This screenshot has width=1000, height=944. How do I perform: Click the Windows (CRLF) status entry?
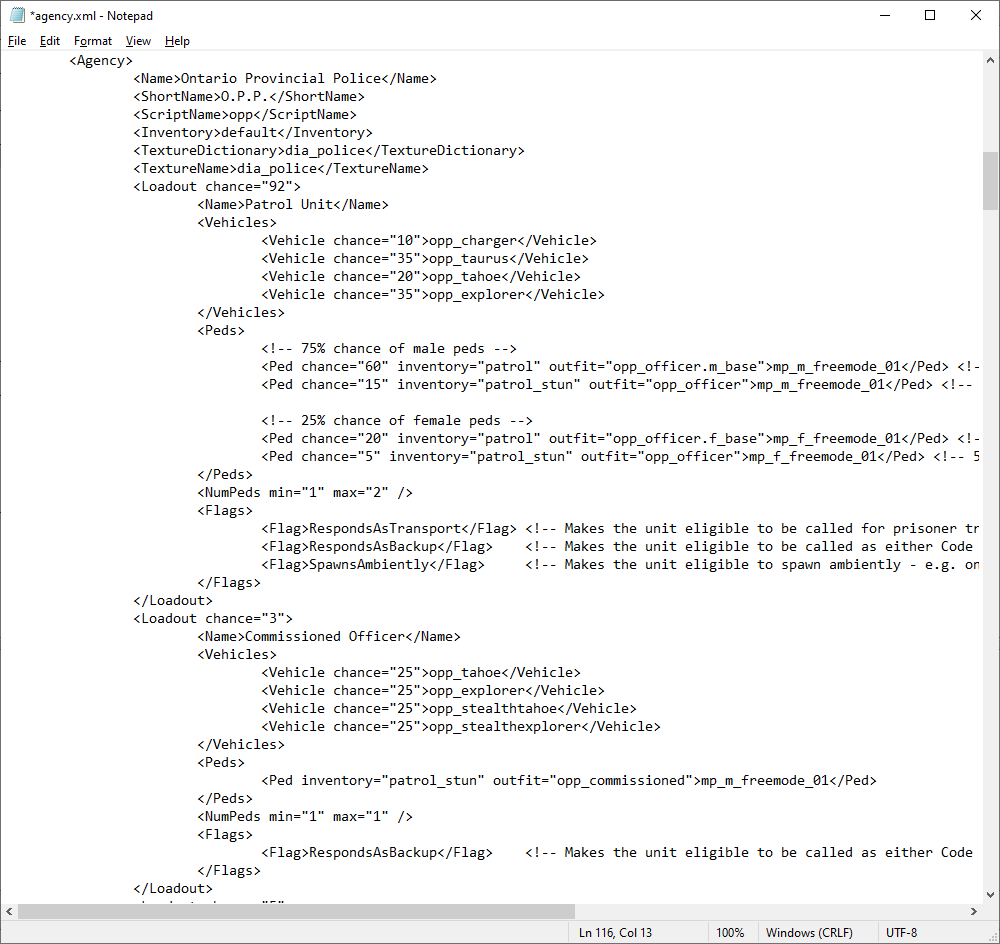click(809, 933)
